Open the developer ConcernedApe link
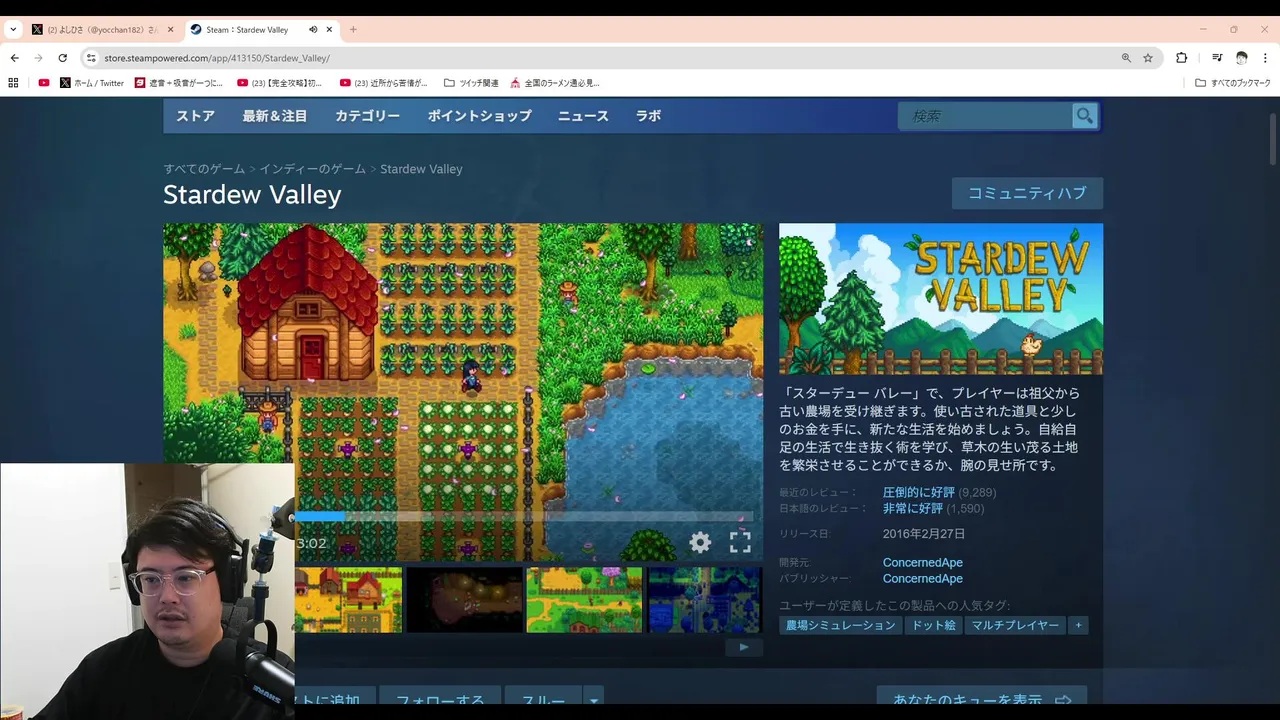Image resolution: width=1280 pixels, height=720 pixels. click(922, 563)
